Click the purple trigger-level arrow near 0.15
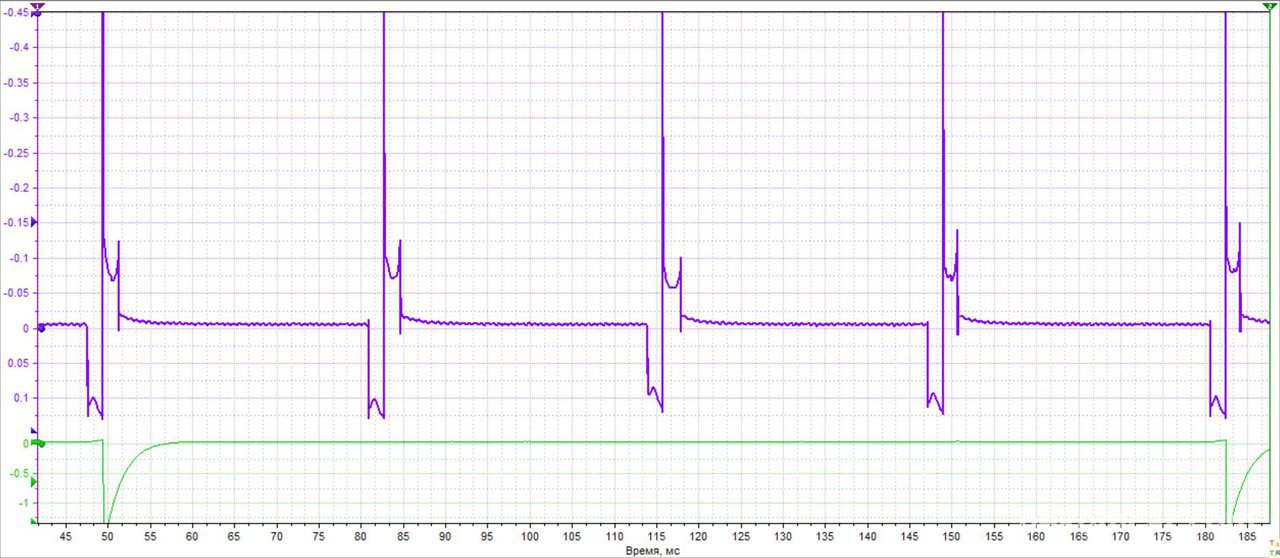The image size is (1280, 558). tap(35, 221)
